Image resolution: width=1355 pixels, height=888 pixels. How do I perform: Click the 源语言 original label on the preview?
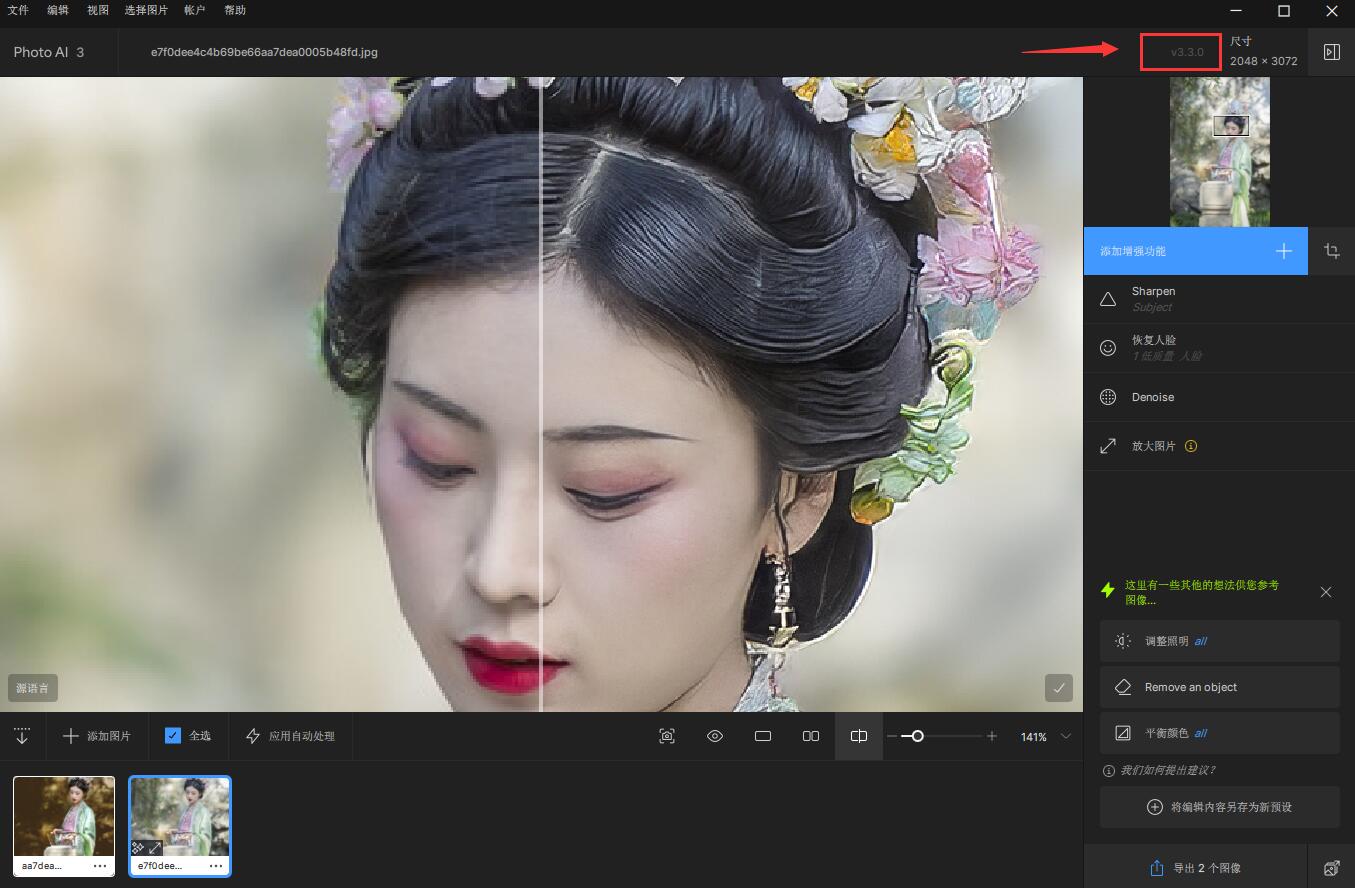click(33, 688)
